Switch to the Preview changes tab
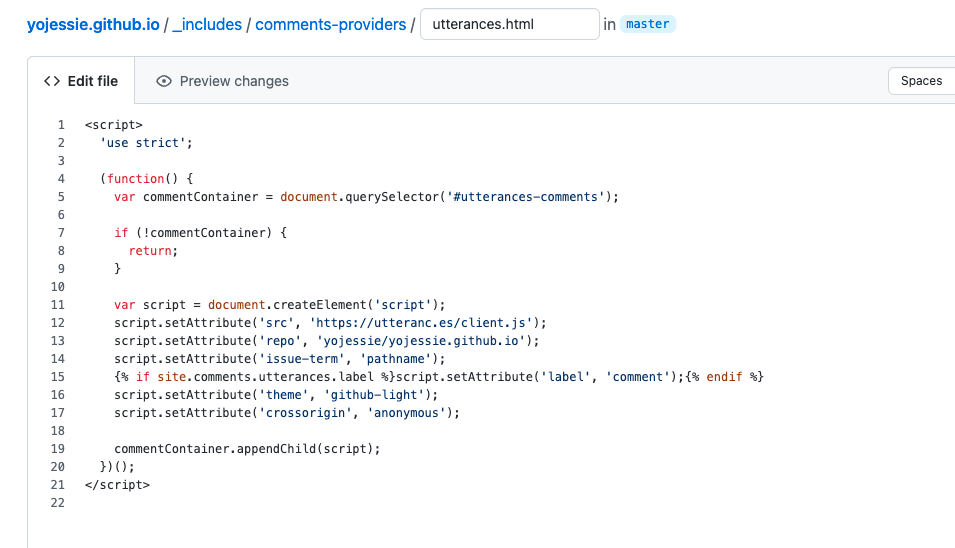955x548 pixels. click(x=222, y=81)
